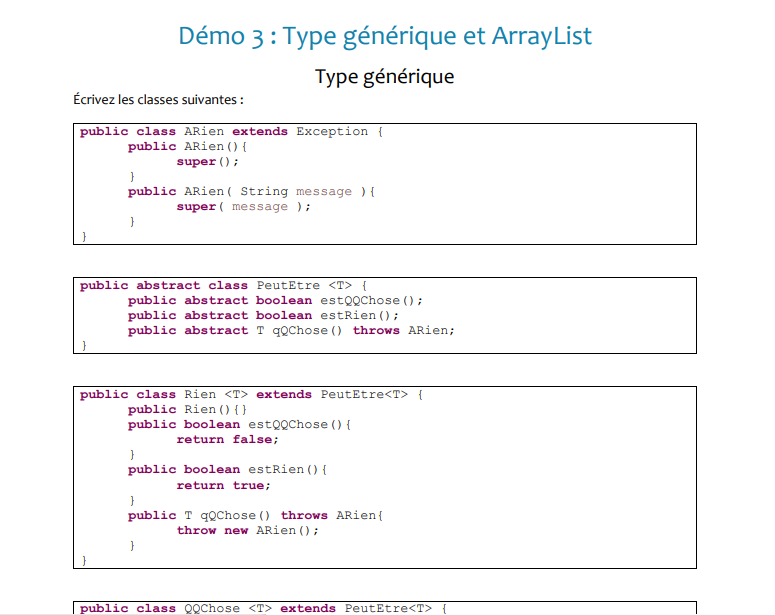Viewport: 775px width, 615px height.
Task: Click the line "public abstract class PeutEtre <T> {"
Action: tap(223, 286)
